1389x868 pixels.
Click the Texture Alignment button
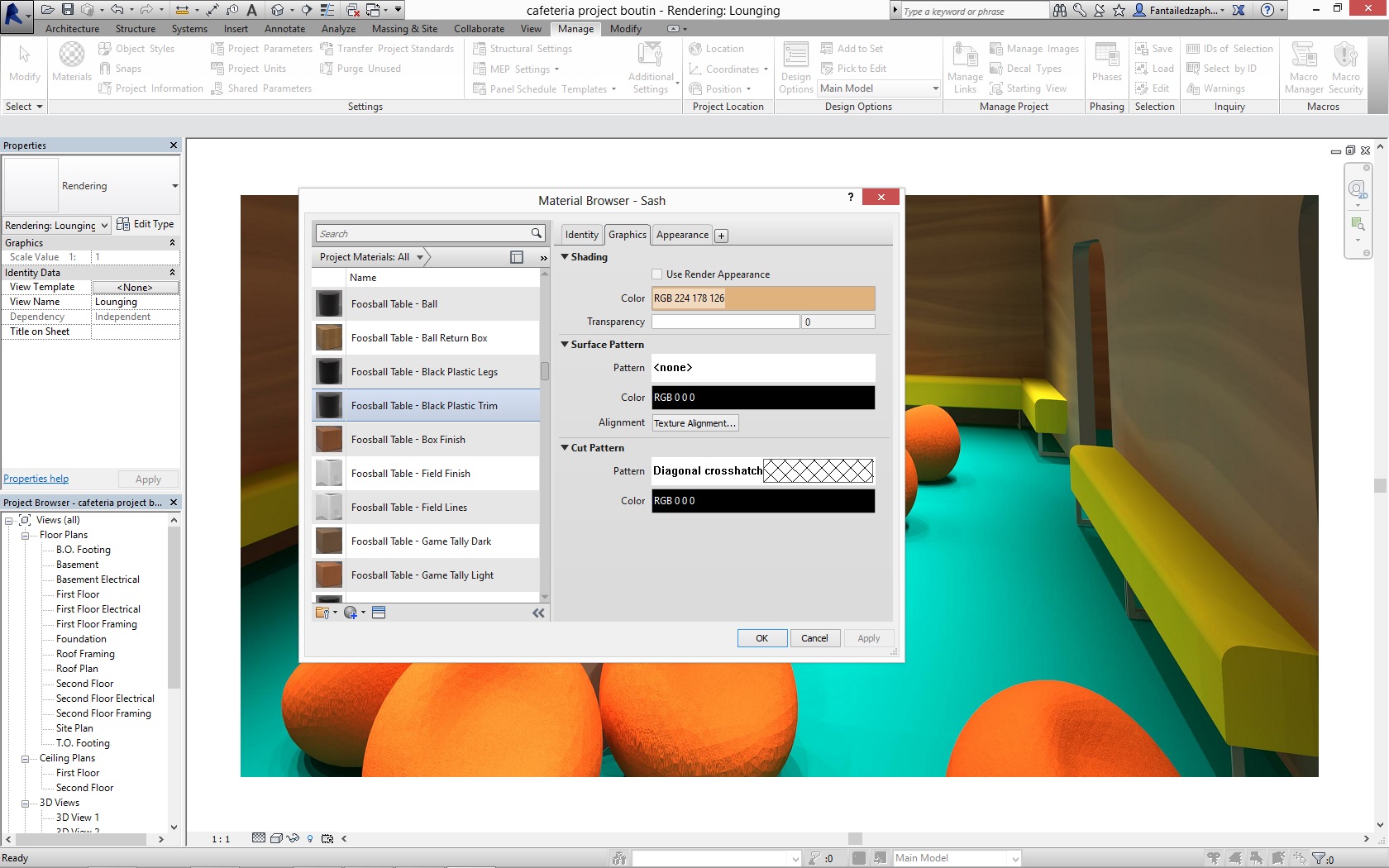pos(695,423)
